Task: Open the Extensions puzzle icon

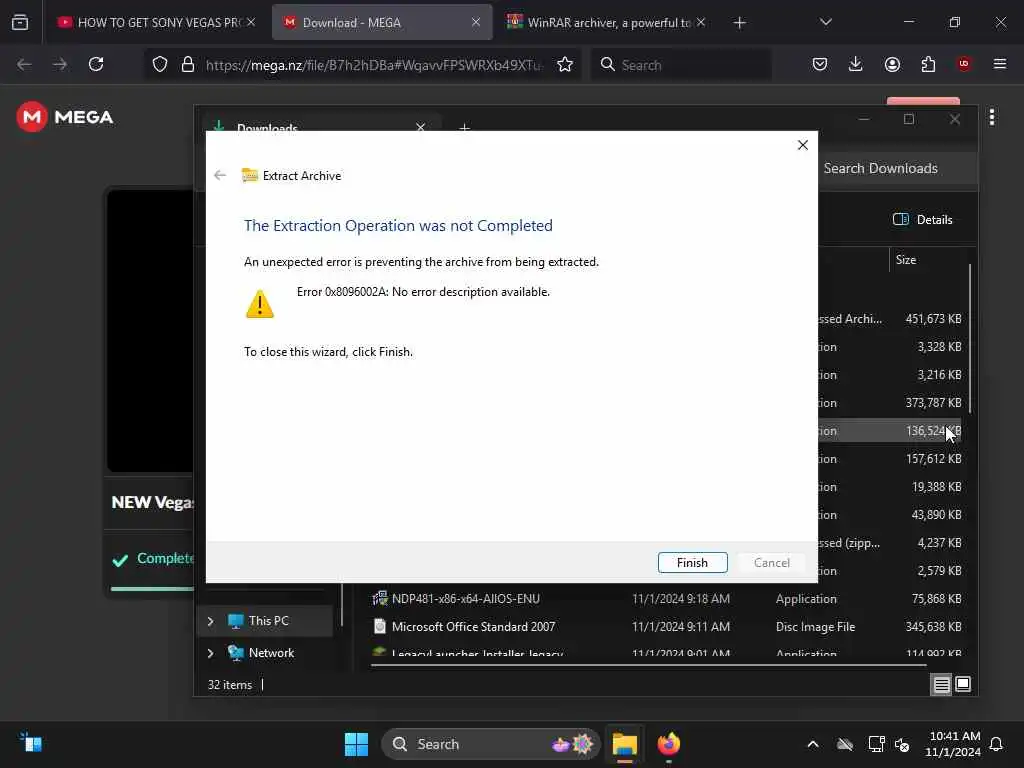Action: click(928, 64)
